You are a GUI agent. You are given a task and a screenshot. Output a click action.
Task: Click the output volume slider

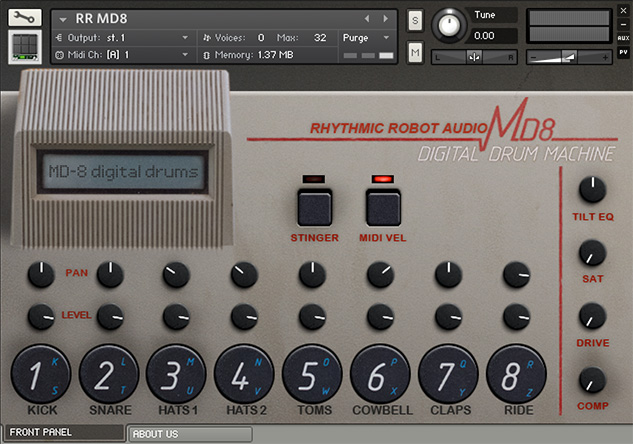(x=569, y=57)
